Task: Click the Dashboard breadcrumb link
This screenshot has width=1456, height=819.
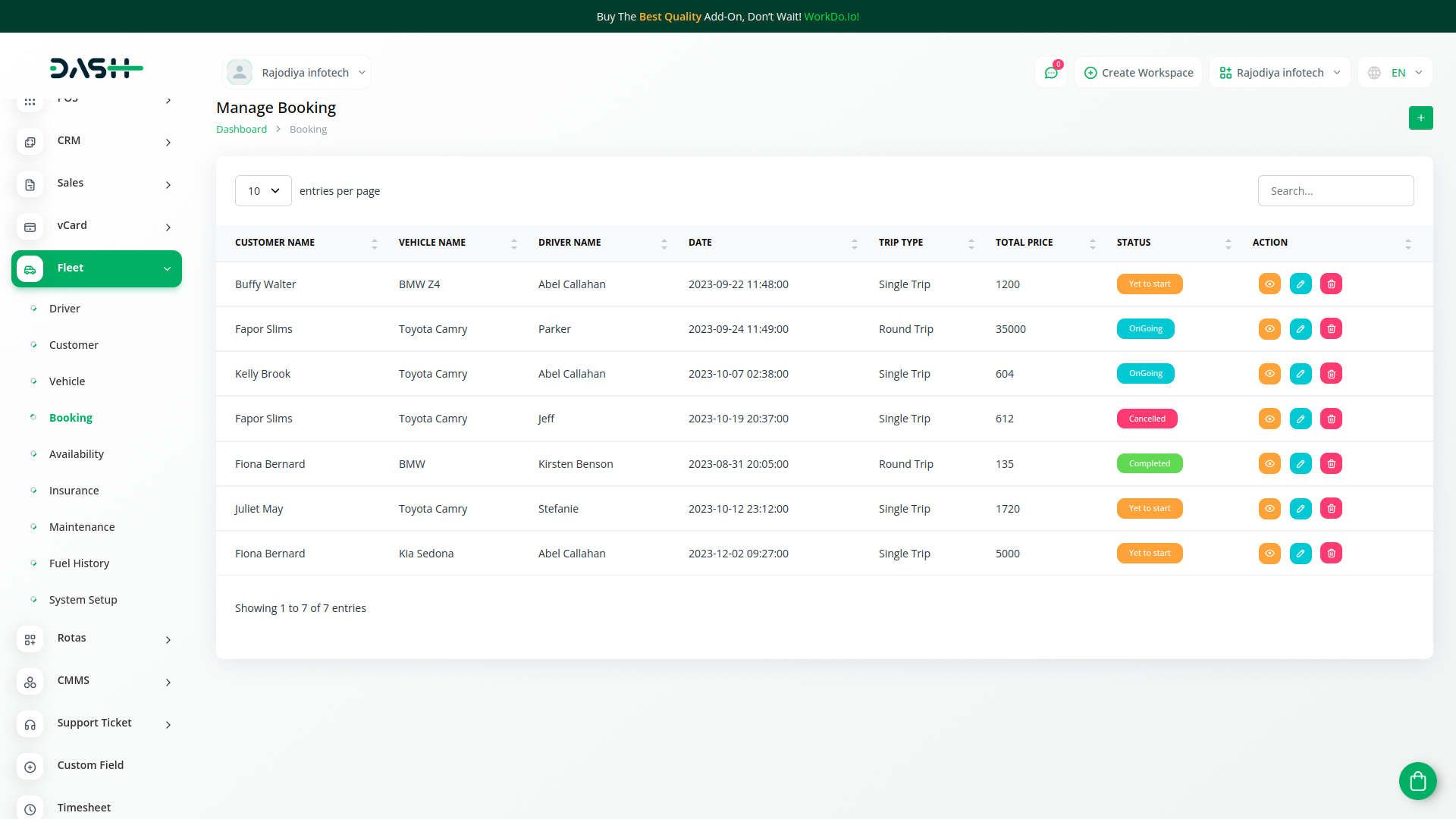Action: 241,129
